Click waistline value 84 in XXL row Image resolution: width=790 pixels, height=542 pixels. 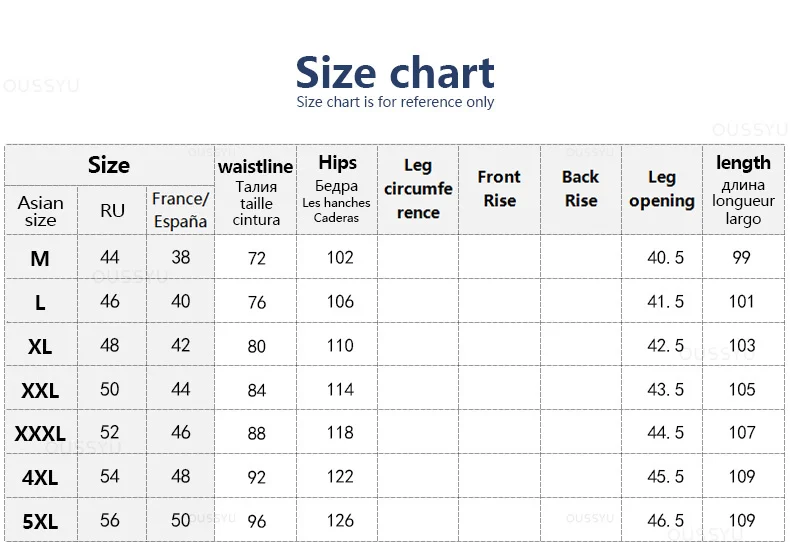(256, 390)
